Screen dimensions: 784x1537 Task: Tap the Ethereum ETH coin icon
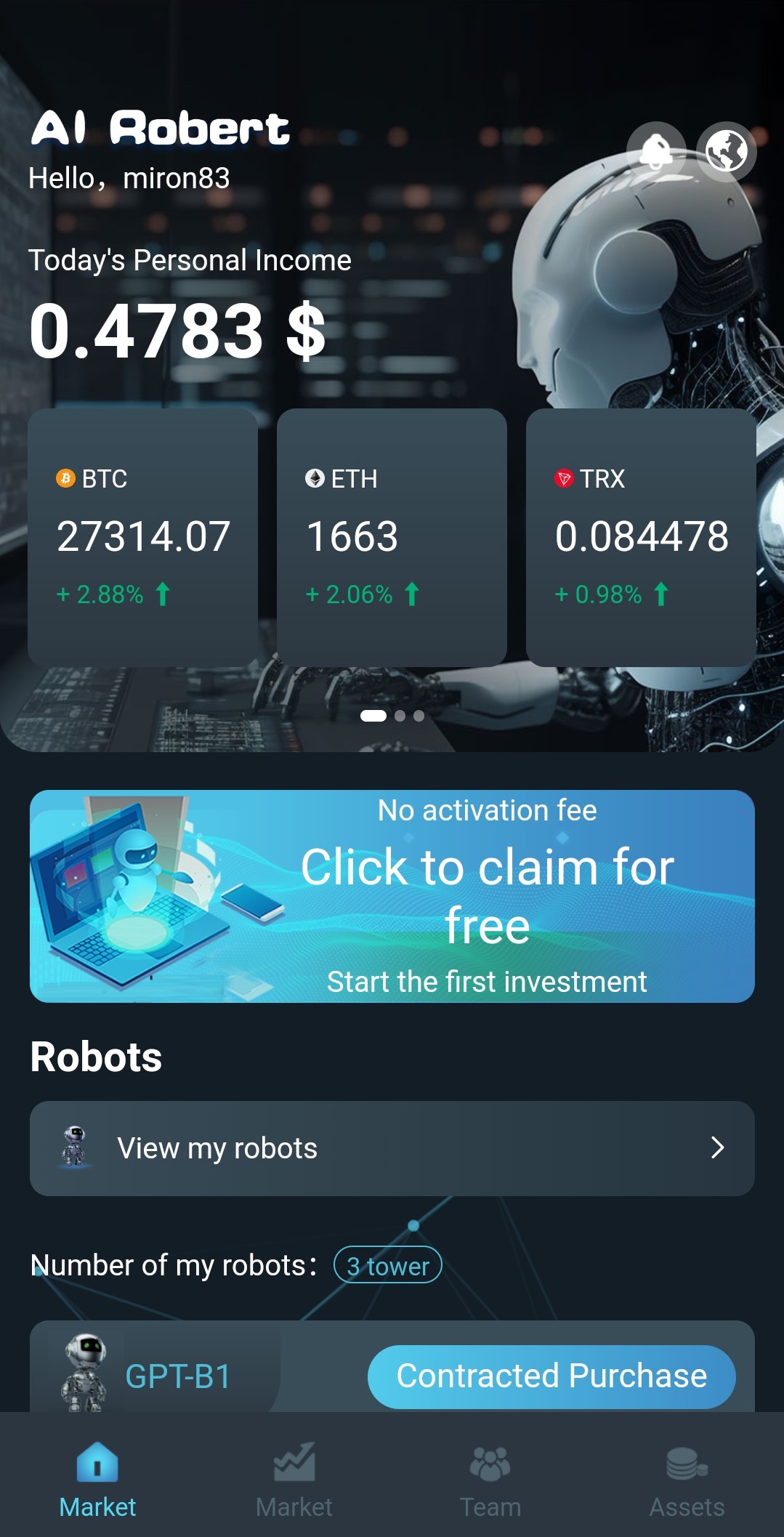point(315,478)
